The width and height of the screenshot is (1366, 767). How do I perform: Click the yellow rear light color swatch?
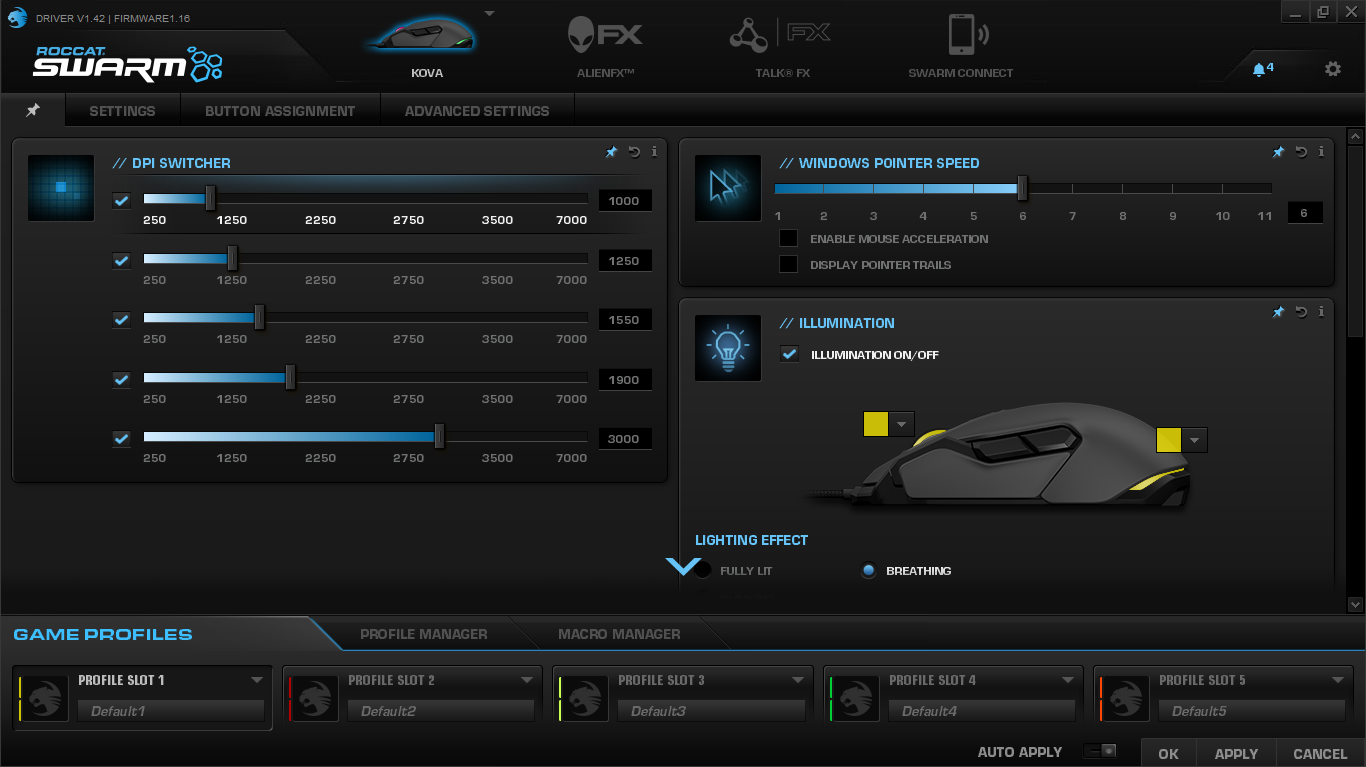pos(1168,440)
